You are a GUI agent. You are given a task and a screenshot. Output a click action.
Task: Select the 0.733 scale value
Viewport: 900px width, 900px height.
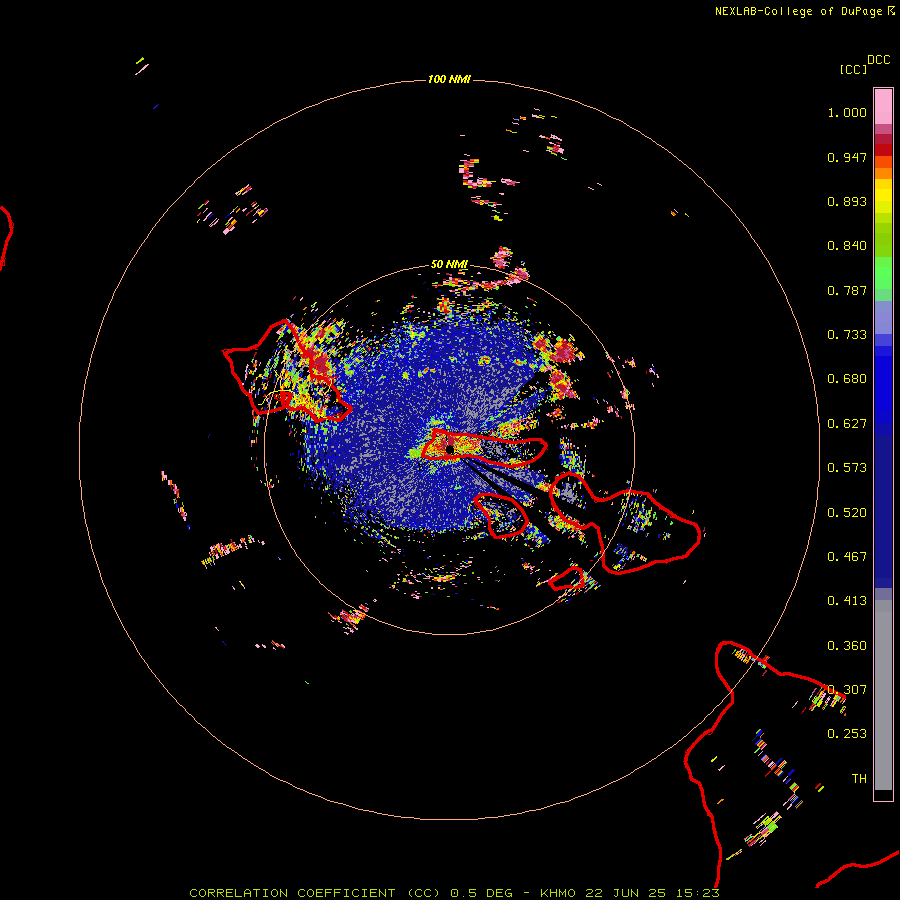[x=847, y=335]
